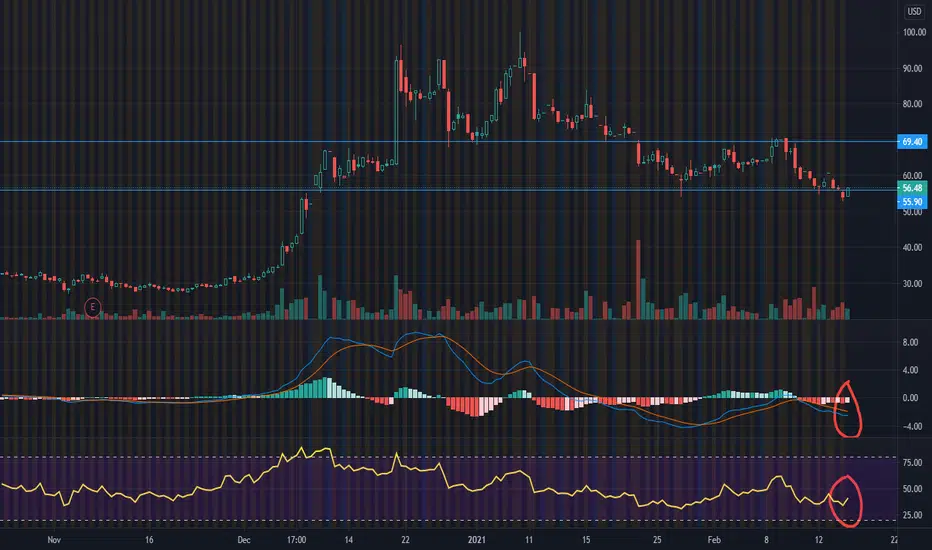This screenshot has height=550, width=932.
Task: Open the USD currency selector
Action: [x=914, y=11]
